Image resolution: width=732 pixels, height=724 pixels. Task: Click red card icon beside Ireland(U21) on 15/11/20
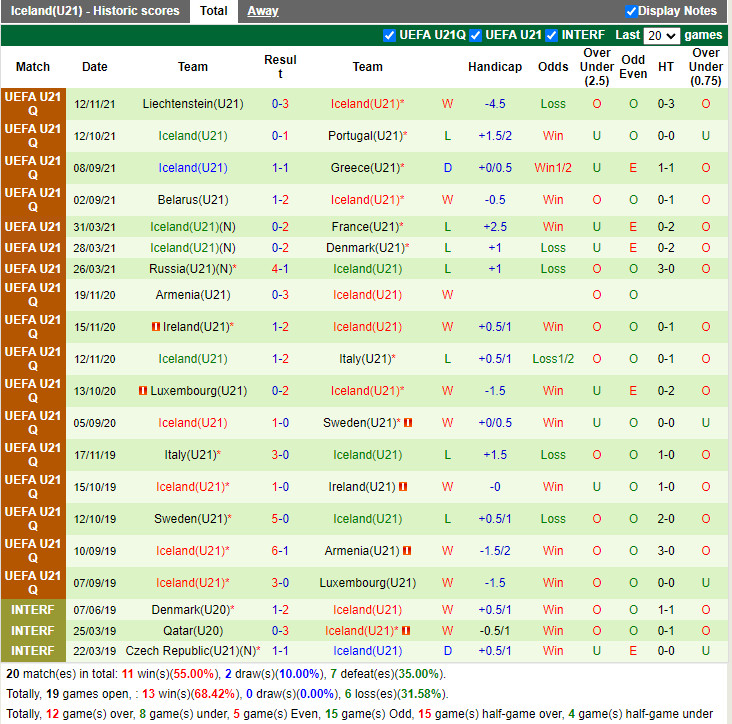pos(156,327)
